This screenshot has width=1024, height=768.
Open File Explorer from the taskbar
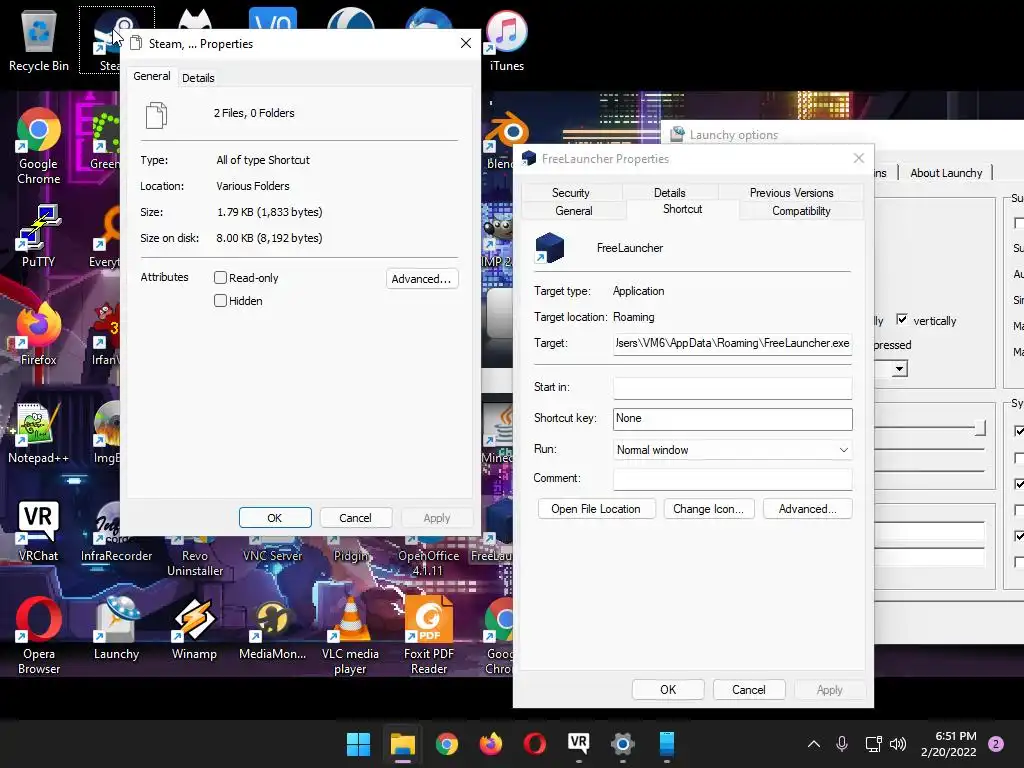403,744
